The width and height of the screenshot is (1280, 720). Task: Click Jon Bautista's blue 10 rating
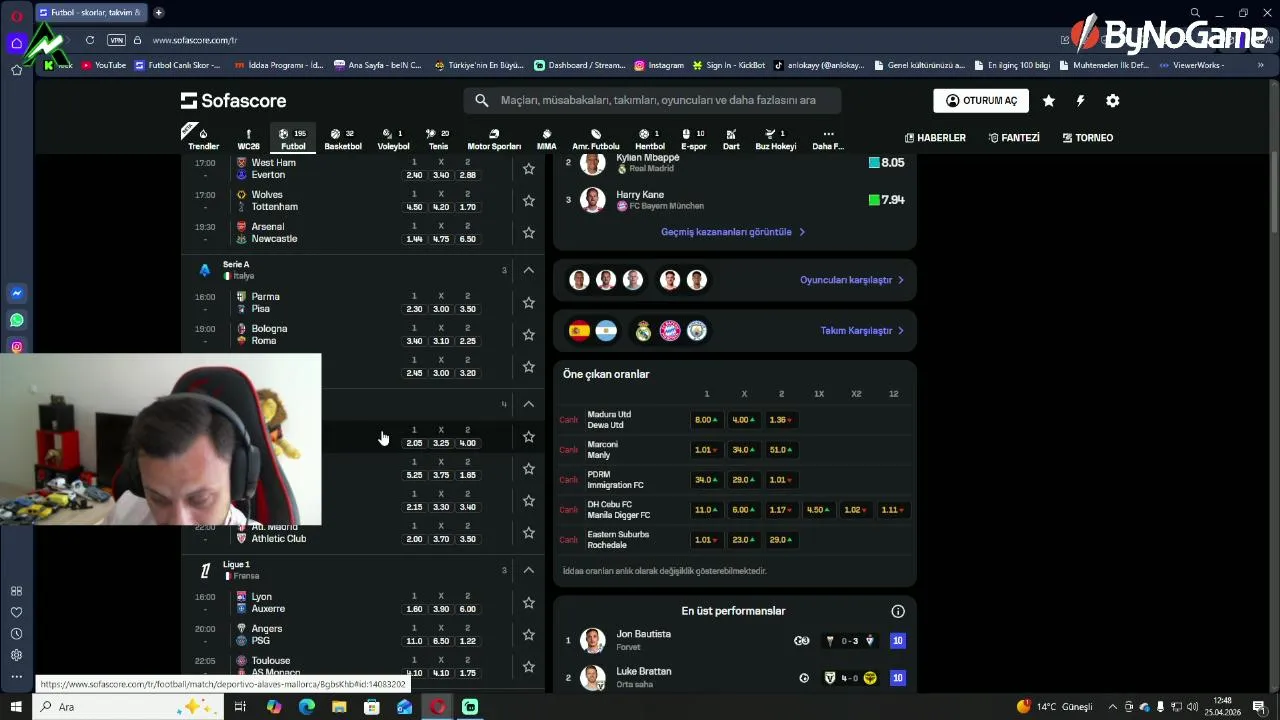click(897, 641)
